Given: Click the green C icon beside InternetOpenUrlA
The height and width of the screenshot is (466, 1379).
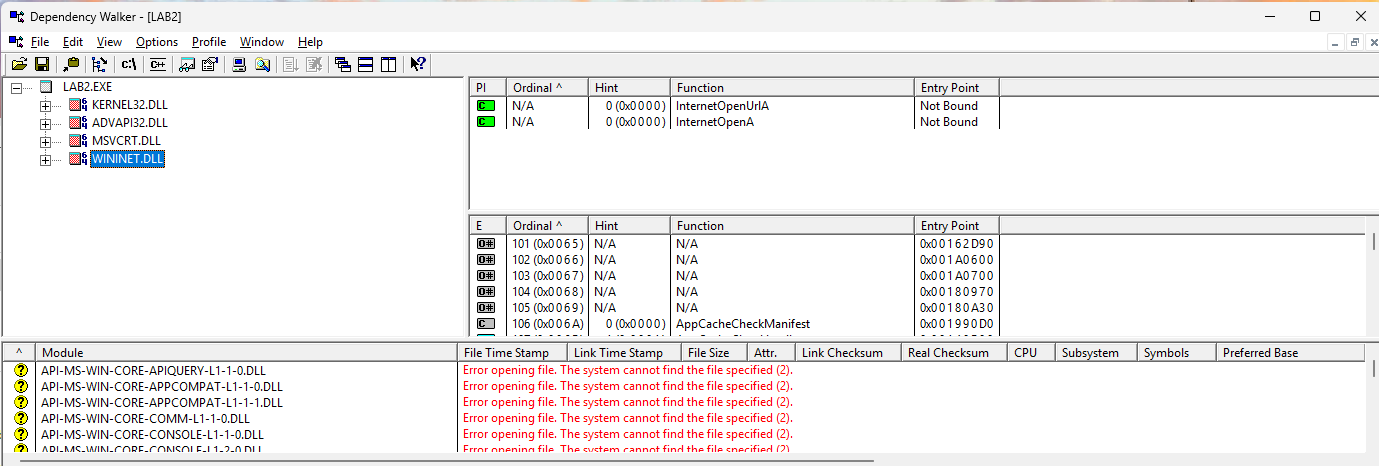Looking at the screenshot, I should coord(487,106).
